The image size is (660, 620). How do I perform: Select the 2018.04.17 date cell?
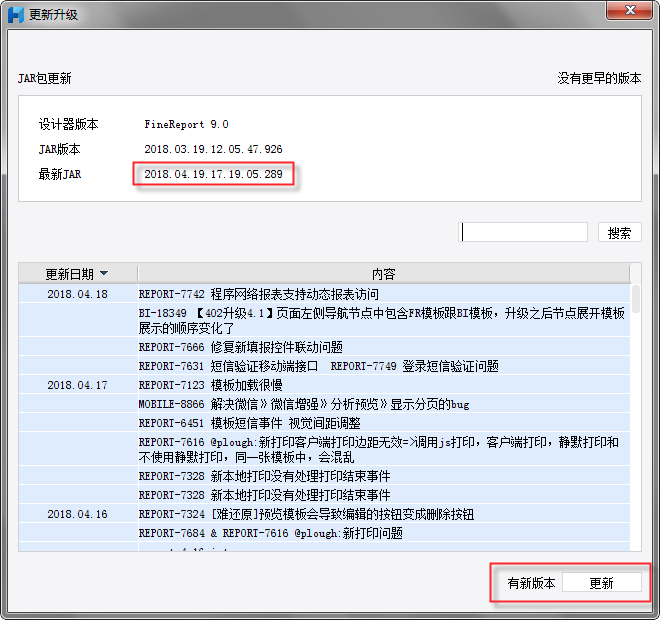(77, 385)
